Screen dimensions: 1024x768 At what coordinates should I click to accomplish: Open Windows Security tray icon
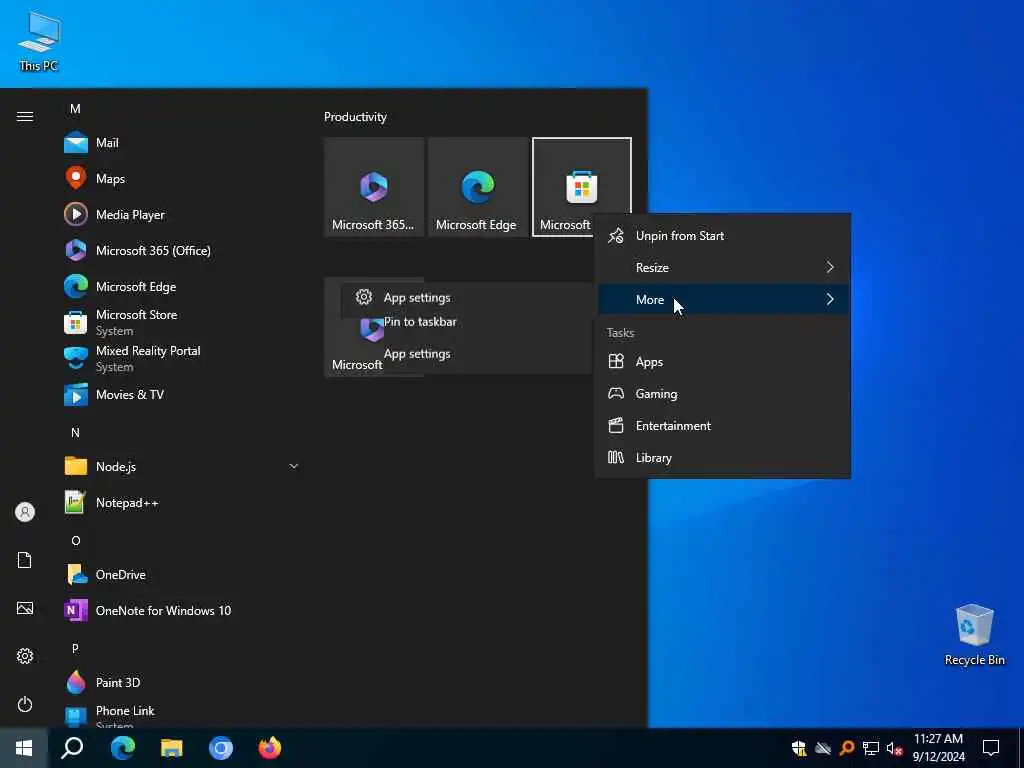pyautogui.click(x=799, y=748)
